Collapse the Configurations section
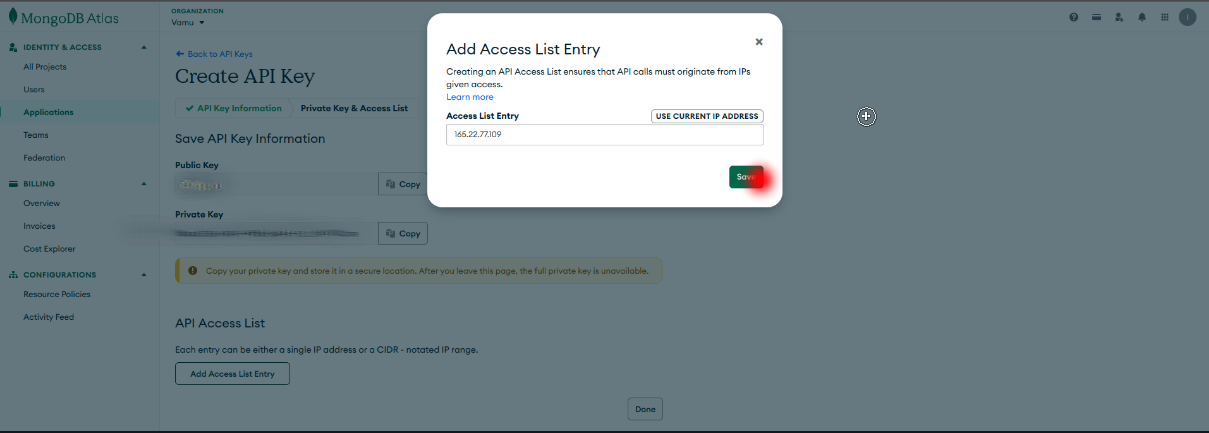 pos(144,275)
